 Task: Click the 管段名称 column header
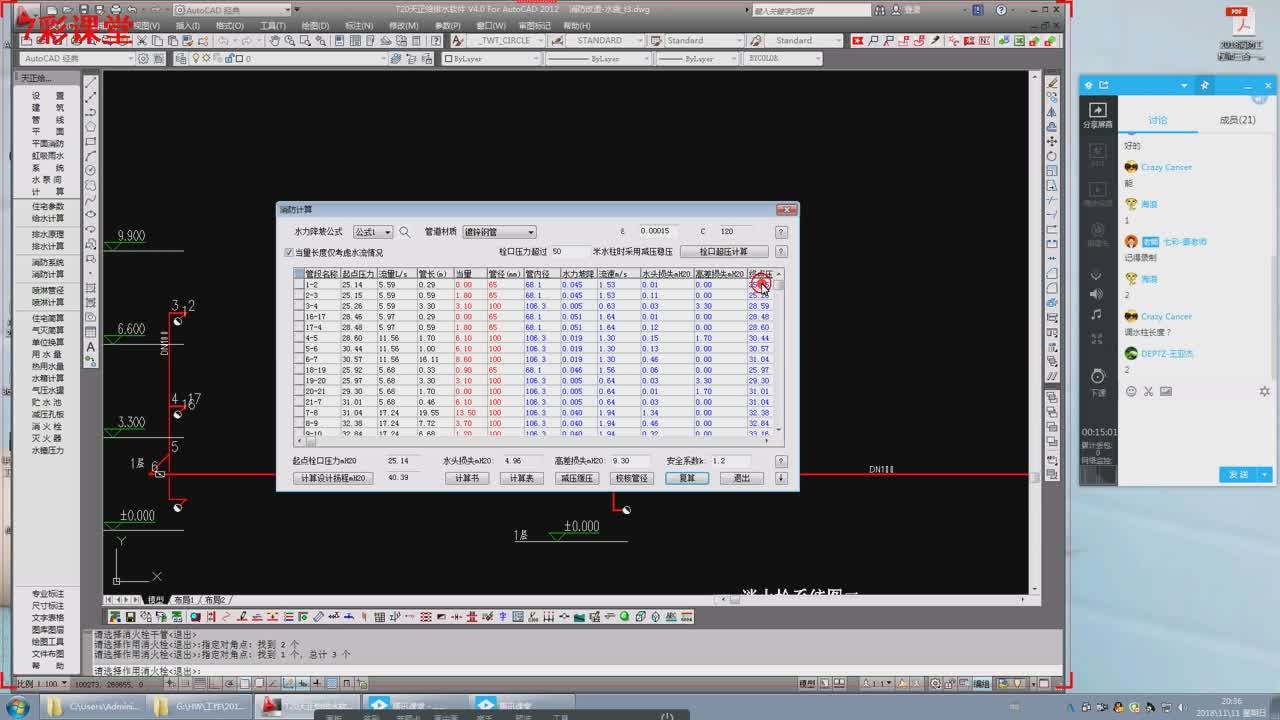pyautogui.click(x=322, y=274)
